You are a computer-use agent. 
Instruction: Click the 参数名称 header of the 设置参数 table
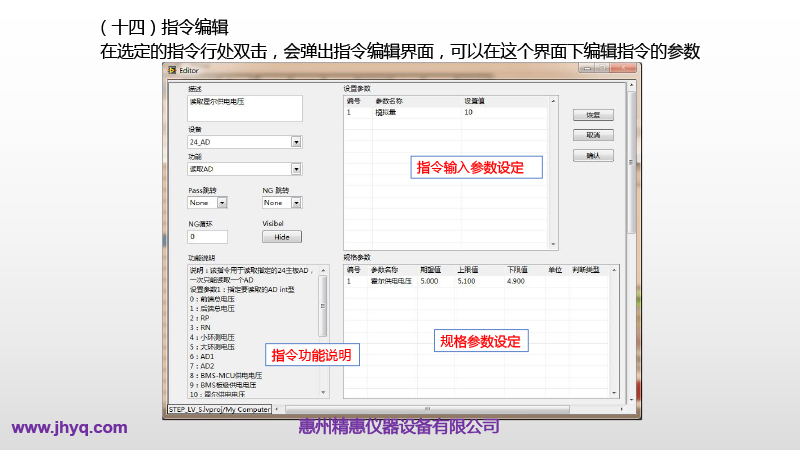389,101
